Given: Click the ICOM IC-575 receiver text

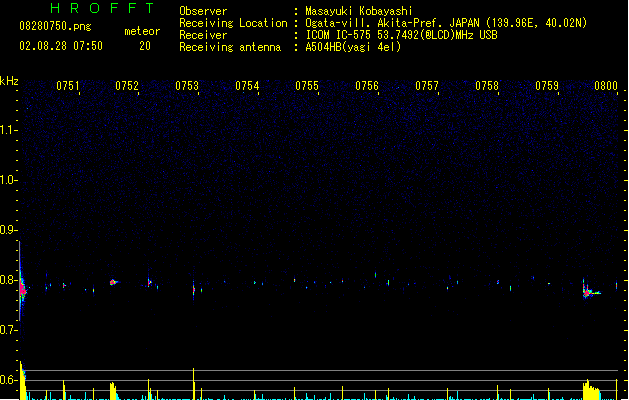Looking at the screenshot, I should [x=402, y=35].
